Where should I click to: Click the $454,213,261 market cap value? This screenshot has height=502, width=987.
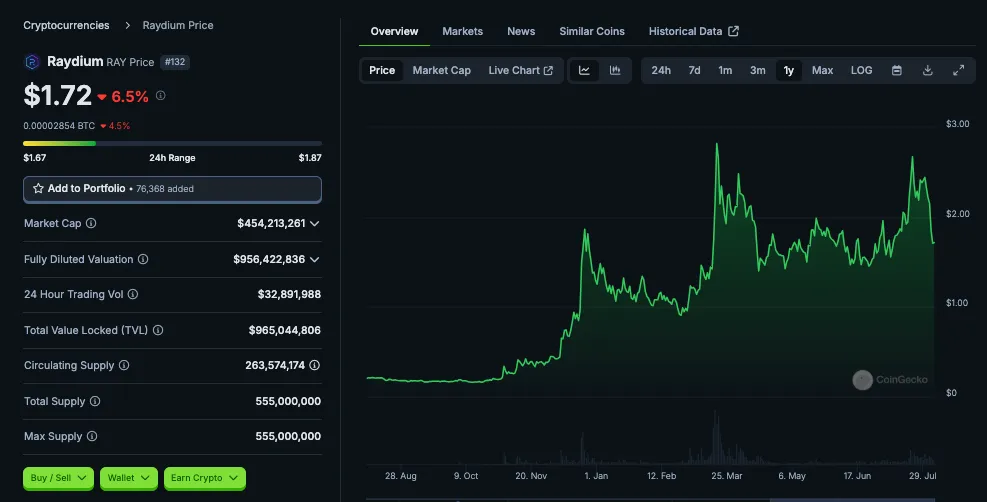click(x=271, y=223)
